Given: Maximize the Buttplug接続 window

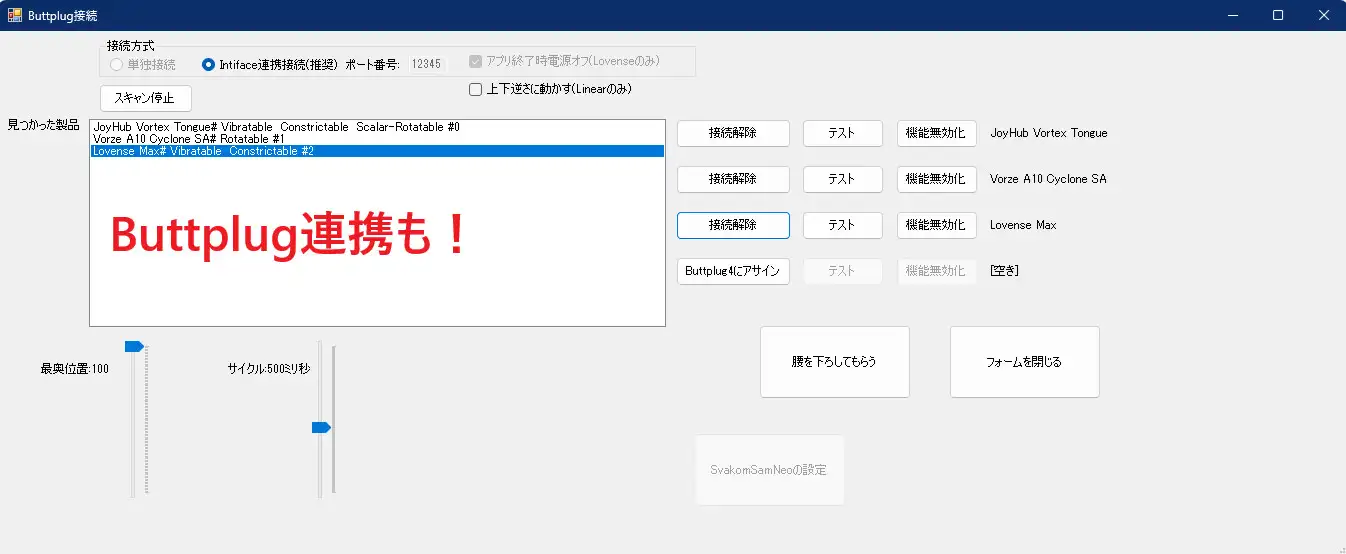Looking at the screenshot, I should tap(1277, 15).
